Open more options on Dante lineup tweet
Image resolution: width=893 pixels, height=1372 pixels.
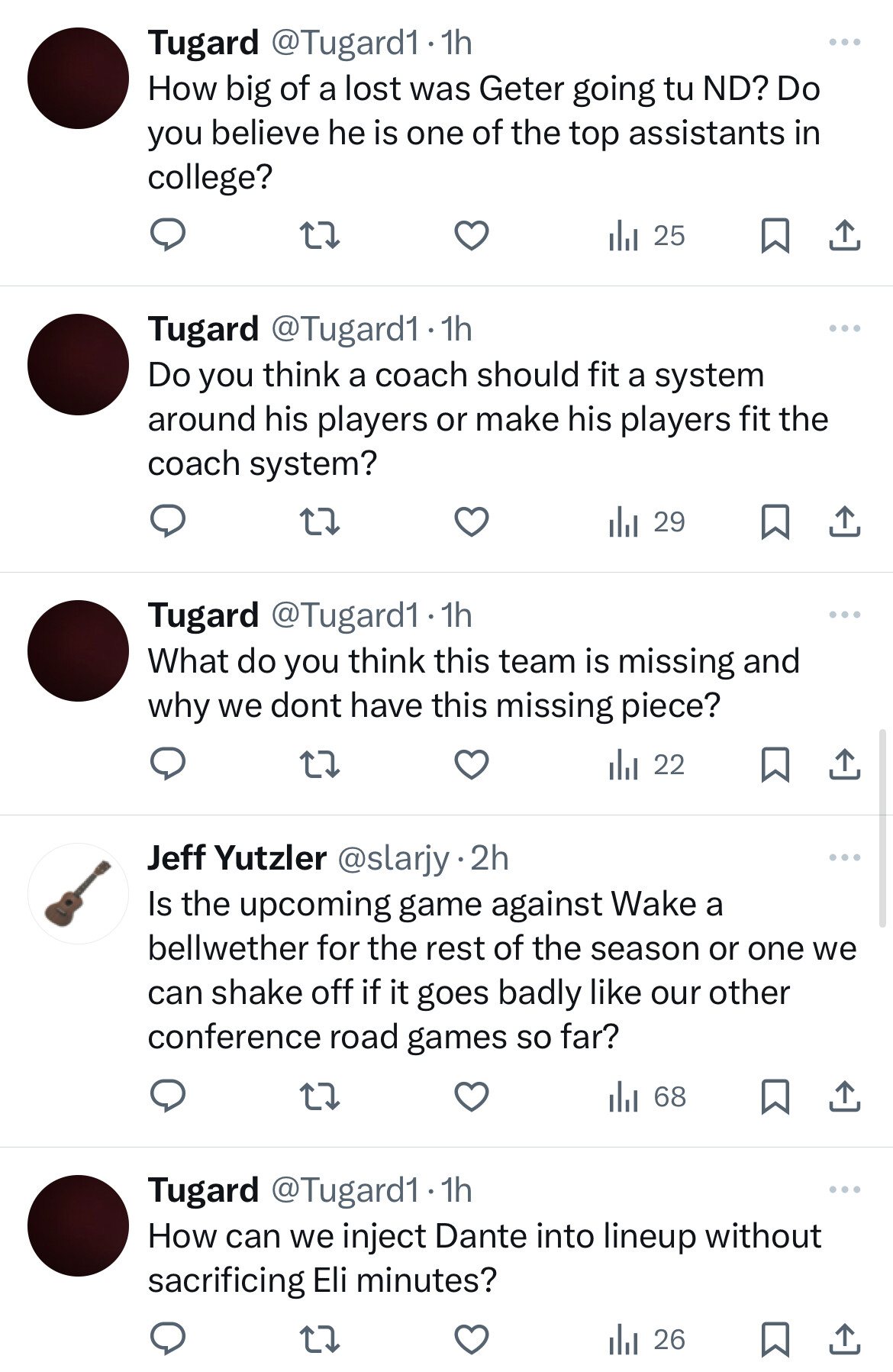pos(845,1190)
